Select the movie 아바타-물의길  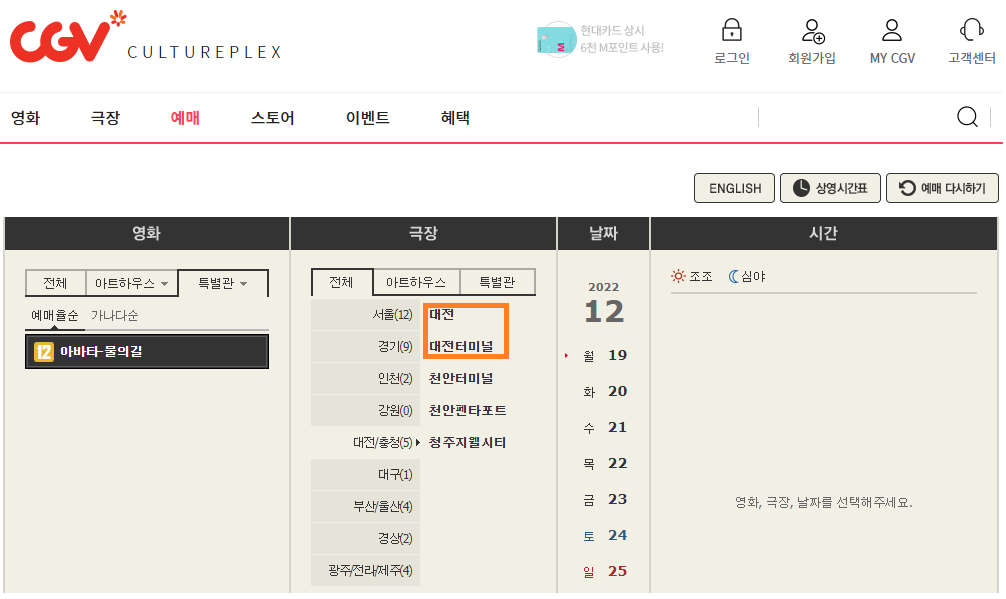tap(146, 352)
